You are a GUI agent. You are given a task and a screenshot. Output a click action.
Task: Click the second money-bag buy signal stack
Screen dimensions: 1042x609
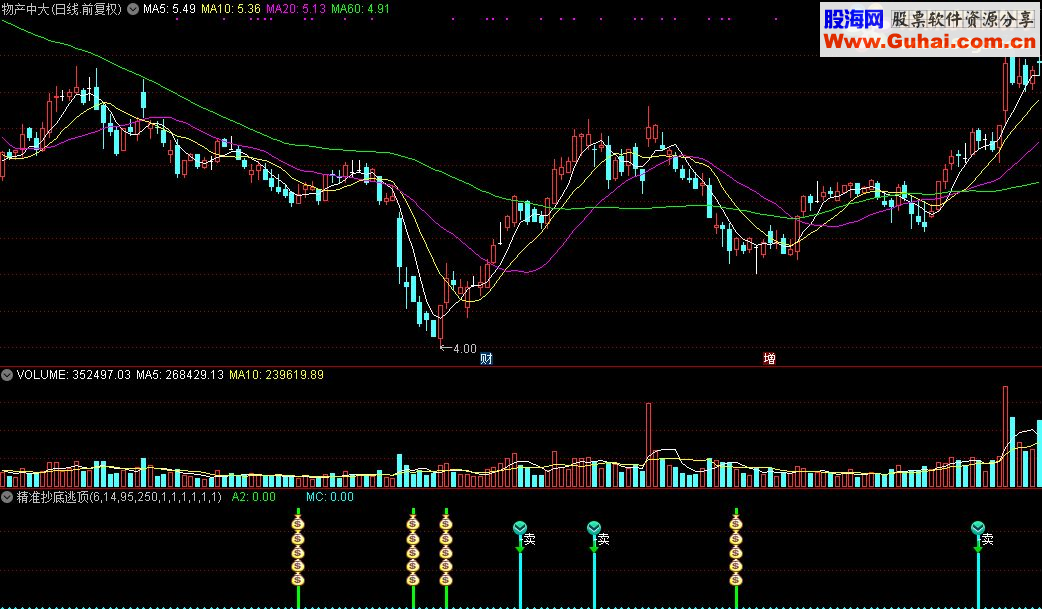(413, 550)
